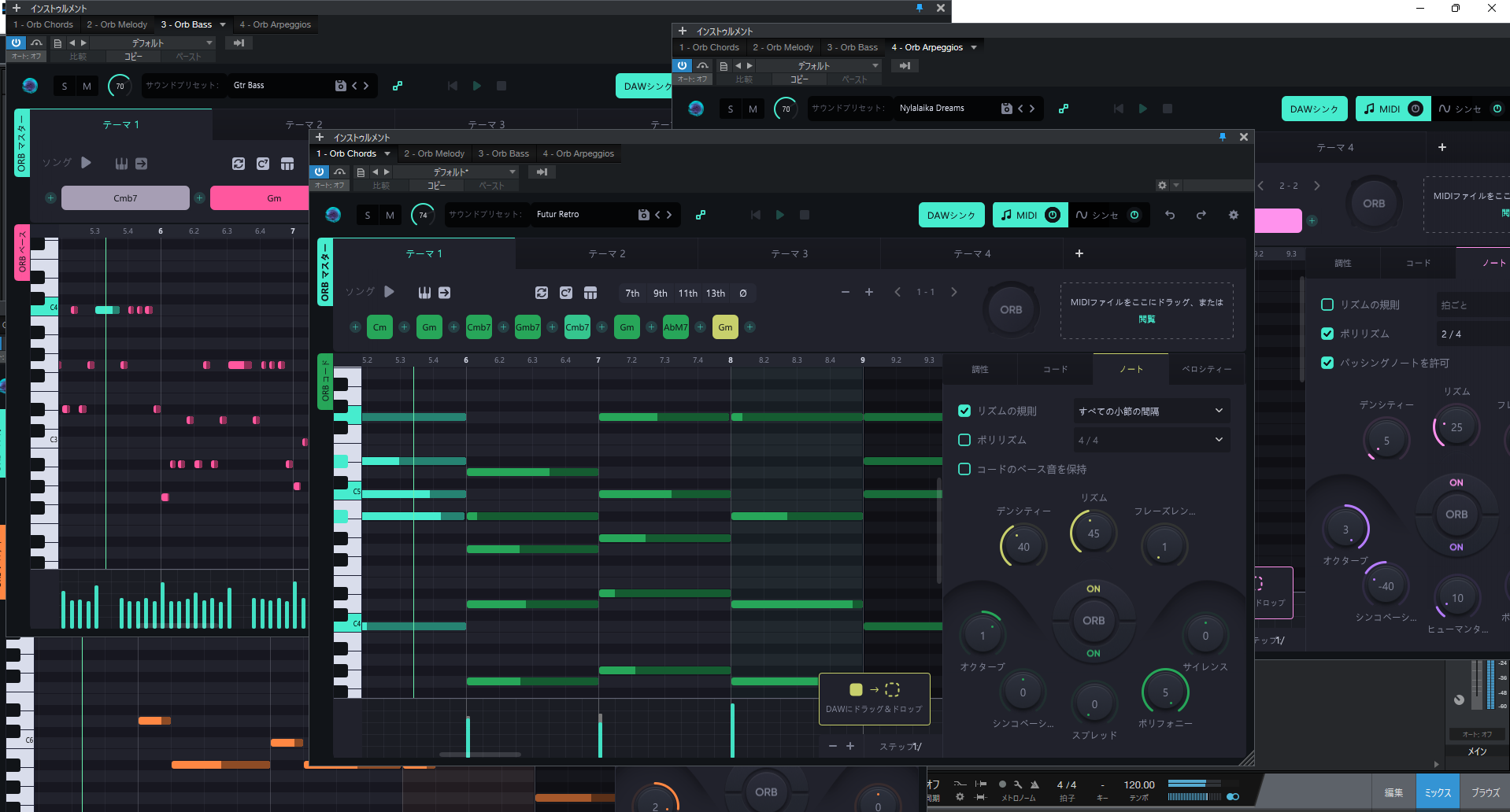Switch to the 2 - Orb Melody tab

click(x=434, y=153)
